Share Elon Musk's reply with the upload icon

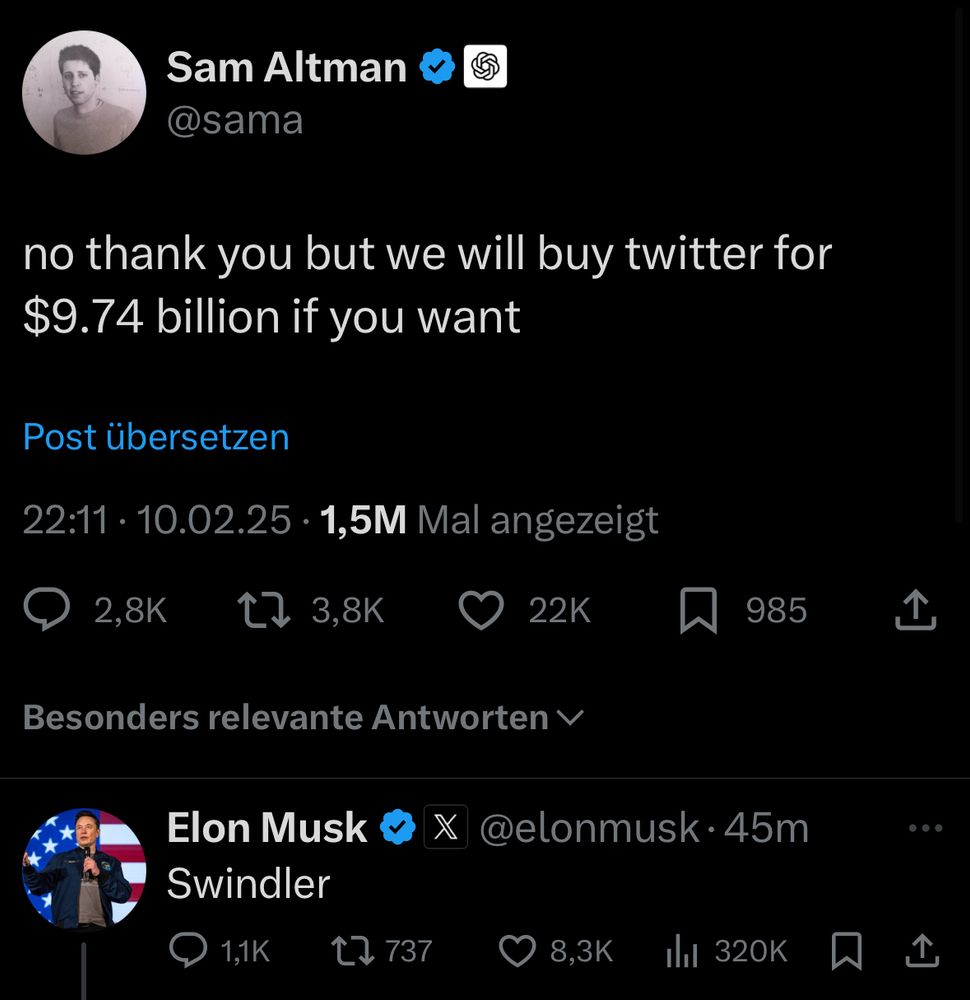922,950
